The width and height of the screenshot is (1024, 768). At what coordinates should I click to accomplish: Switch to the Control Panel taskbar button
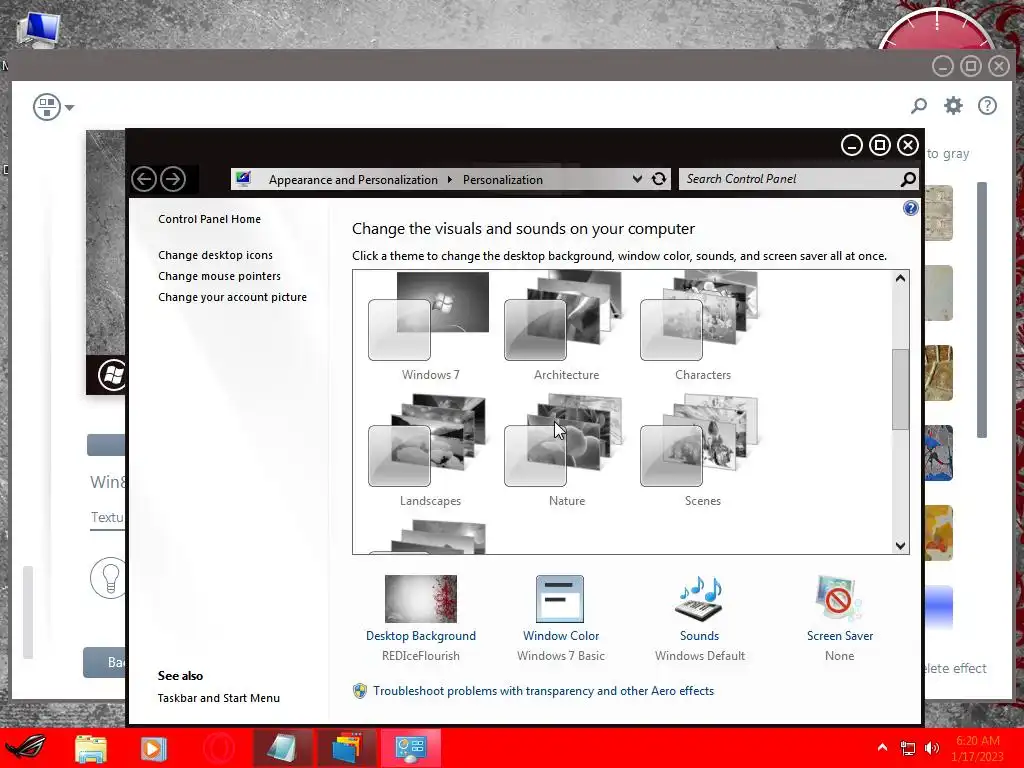[x=411, y=748]
